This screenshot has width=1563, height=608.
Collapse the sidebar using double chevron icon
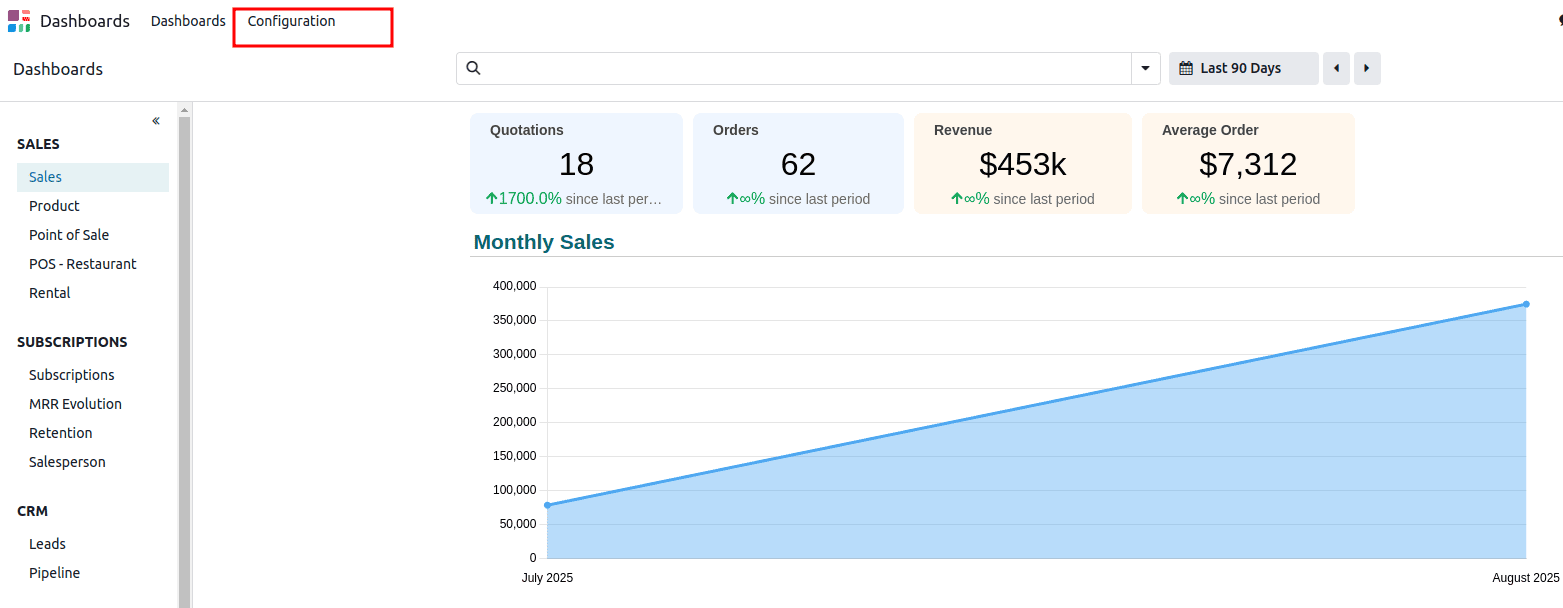coord(156,121)
